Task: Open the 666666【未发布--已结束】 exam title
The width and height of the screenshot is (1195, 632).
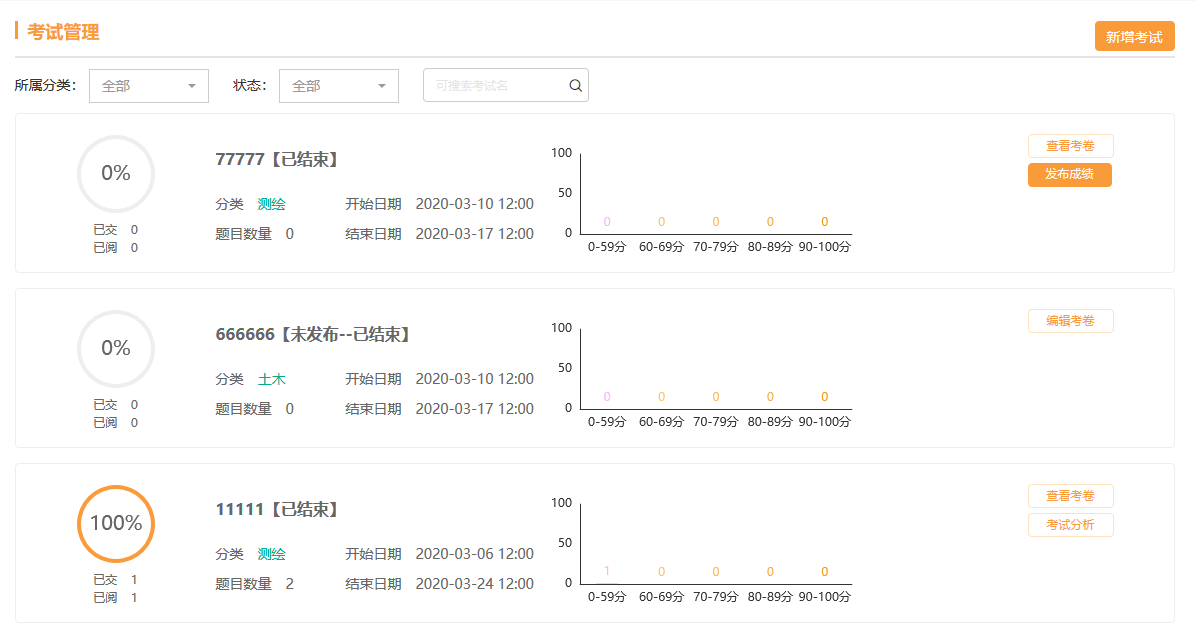Action: 313,334
